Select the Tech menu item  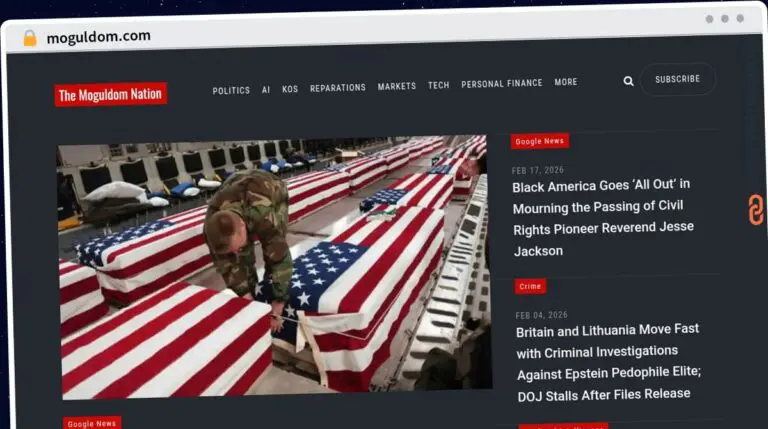pos(438,86)
